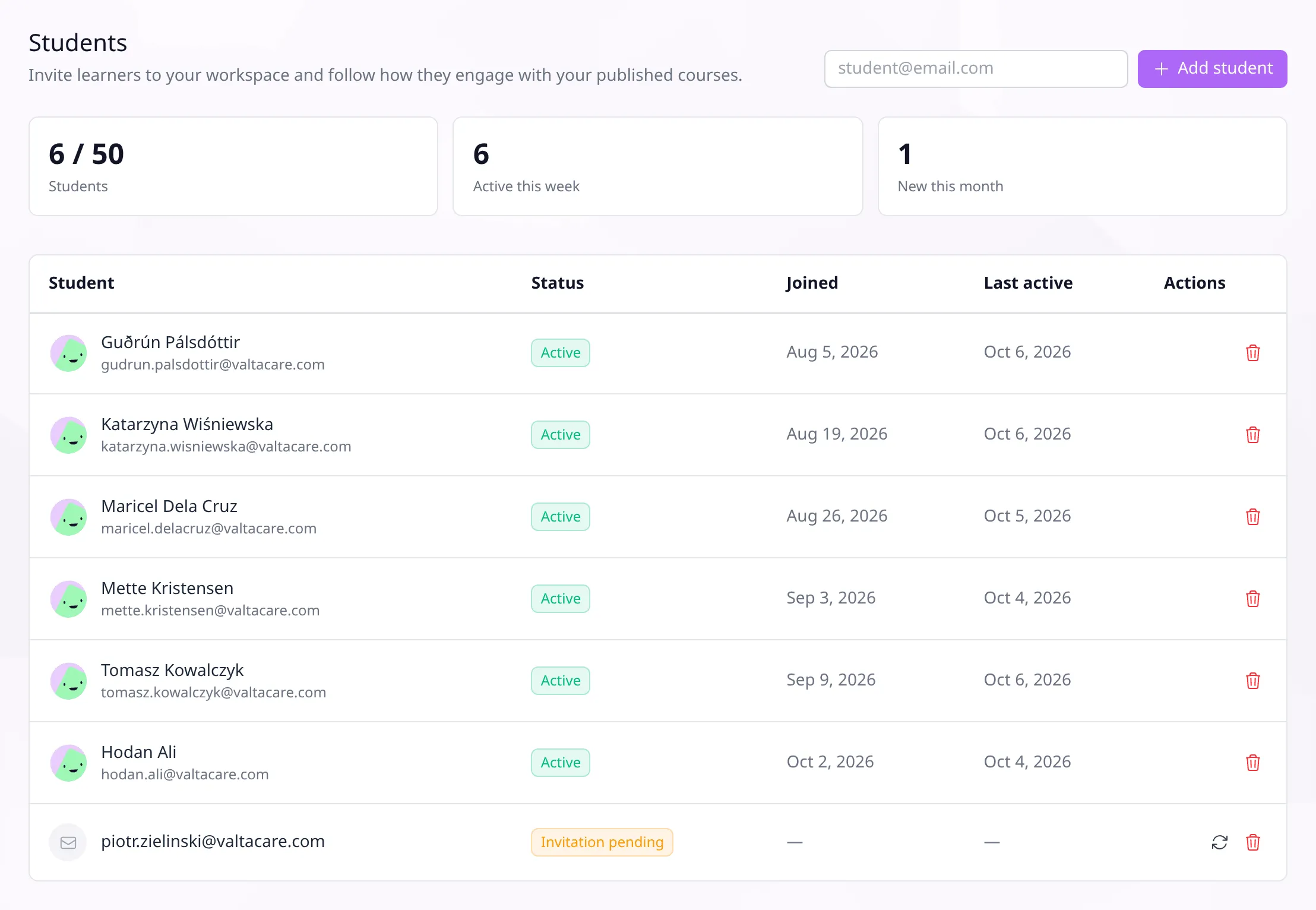Click the Last active column header

pos(1028,283)
